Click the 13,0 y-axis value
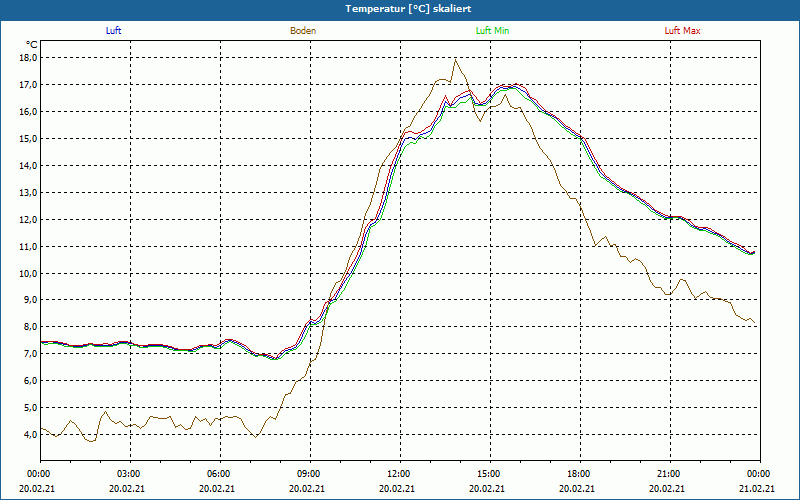Viewport: 800px width, 500px height. click(x=30, y=193)
